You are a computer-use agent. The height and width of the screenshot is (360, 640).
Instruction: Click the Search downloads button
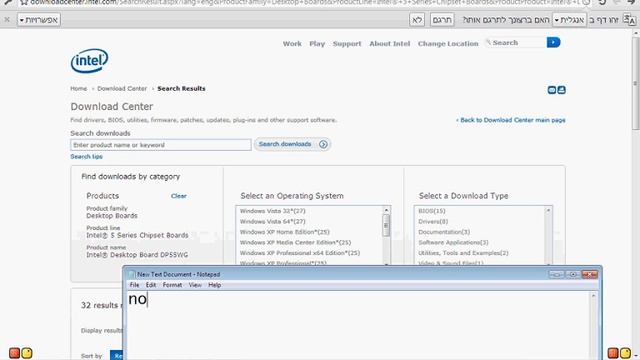click(x=292, y=144)
